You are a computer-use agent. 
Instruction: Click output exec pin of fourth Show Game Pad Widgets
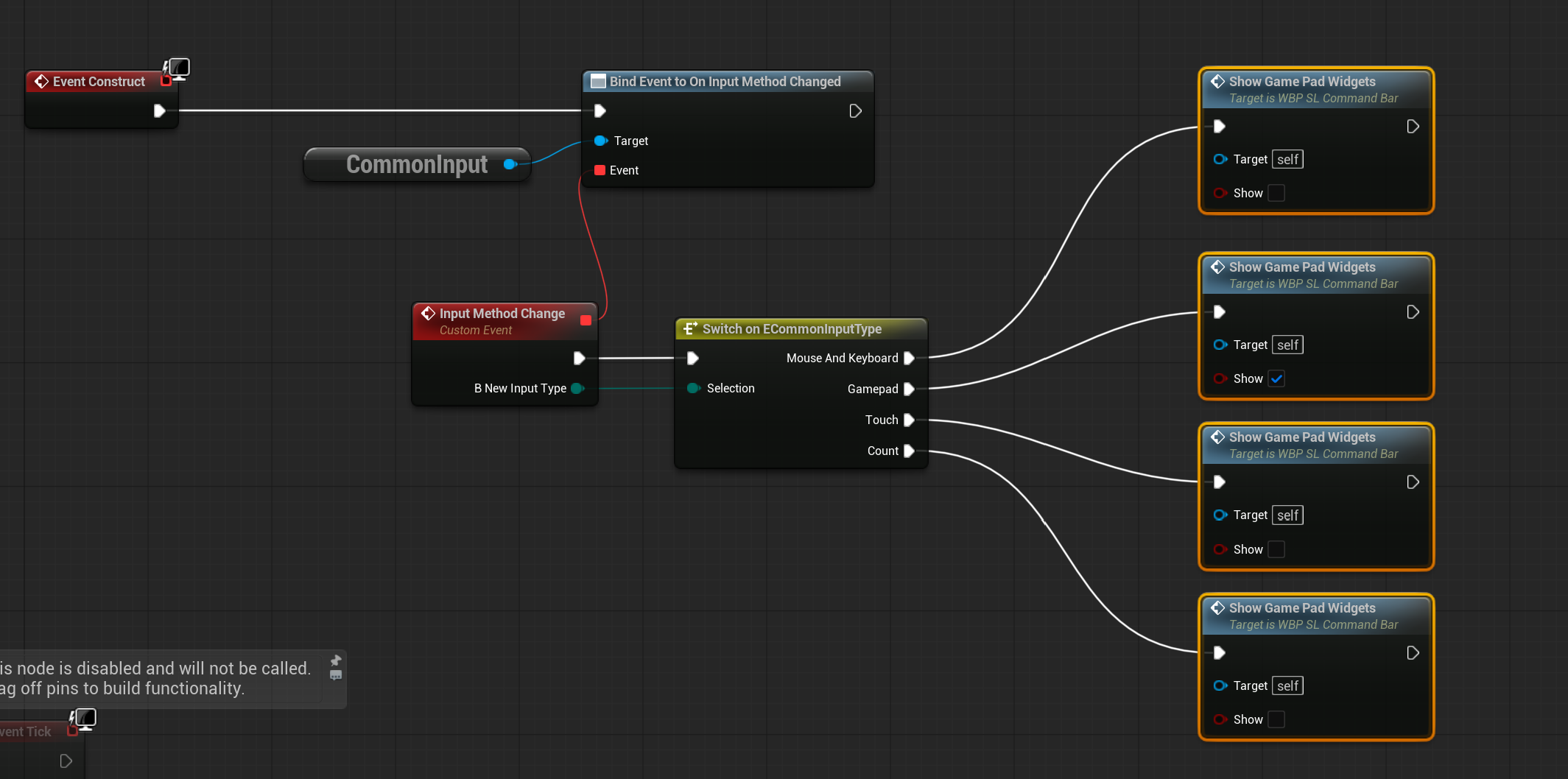point(1413,653)
